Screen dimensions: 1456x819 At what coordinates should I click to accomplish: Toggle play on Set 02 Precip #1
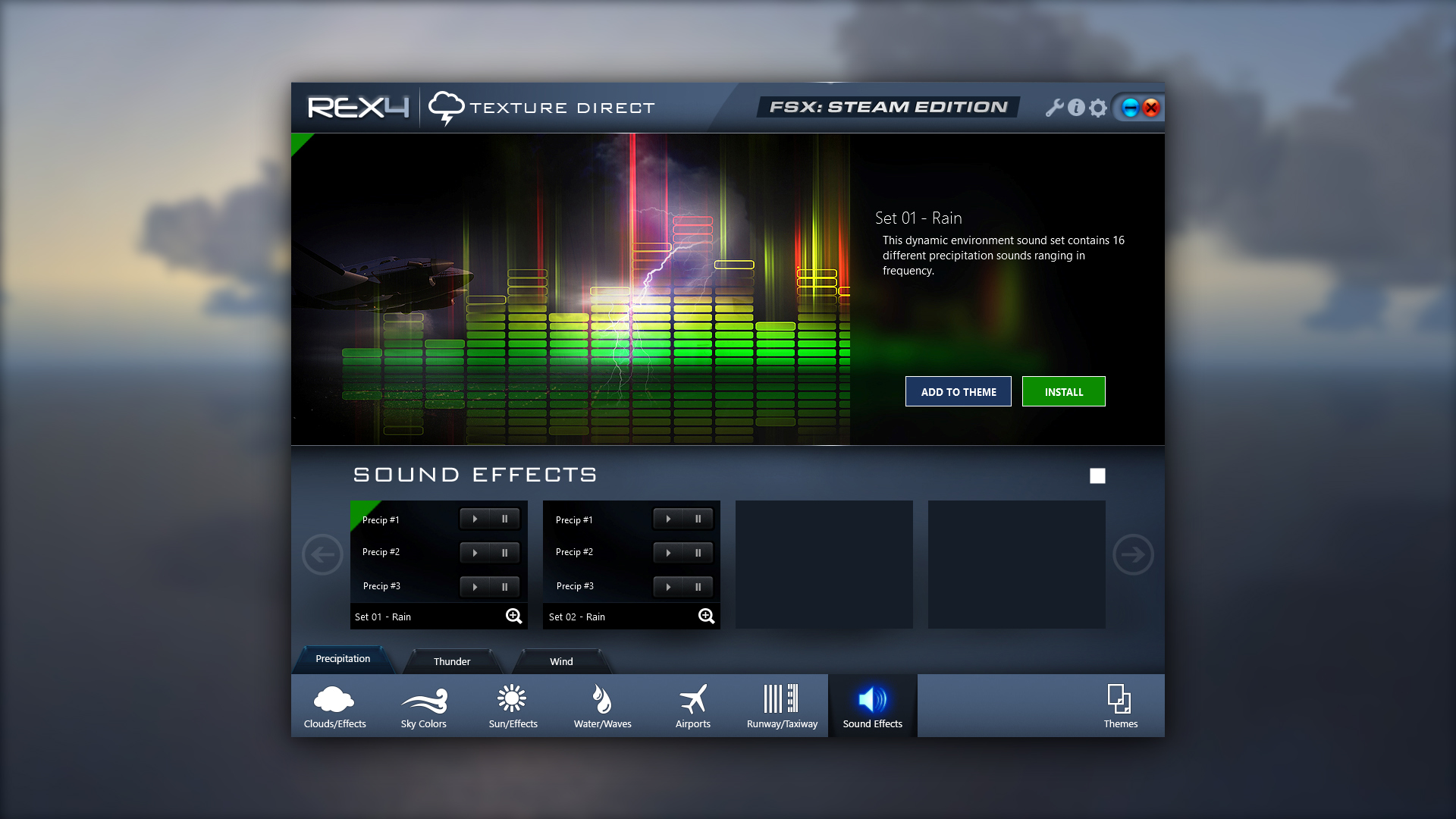click(x=667, y=518)
